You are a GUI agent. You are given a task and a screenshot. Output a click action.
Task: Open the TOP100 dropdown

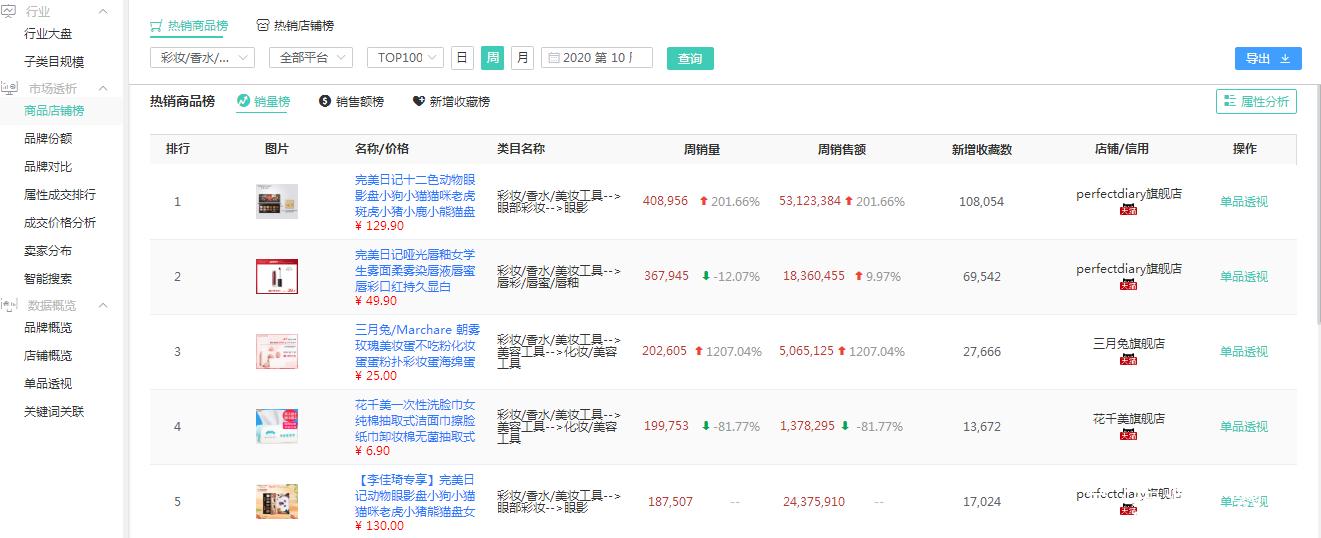click(405, 58)
